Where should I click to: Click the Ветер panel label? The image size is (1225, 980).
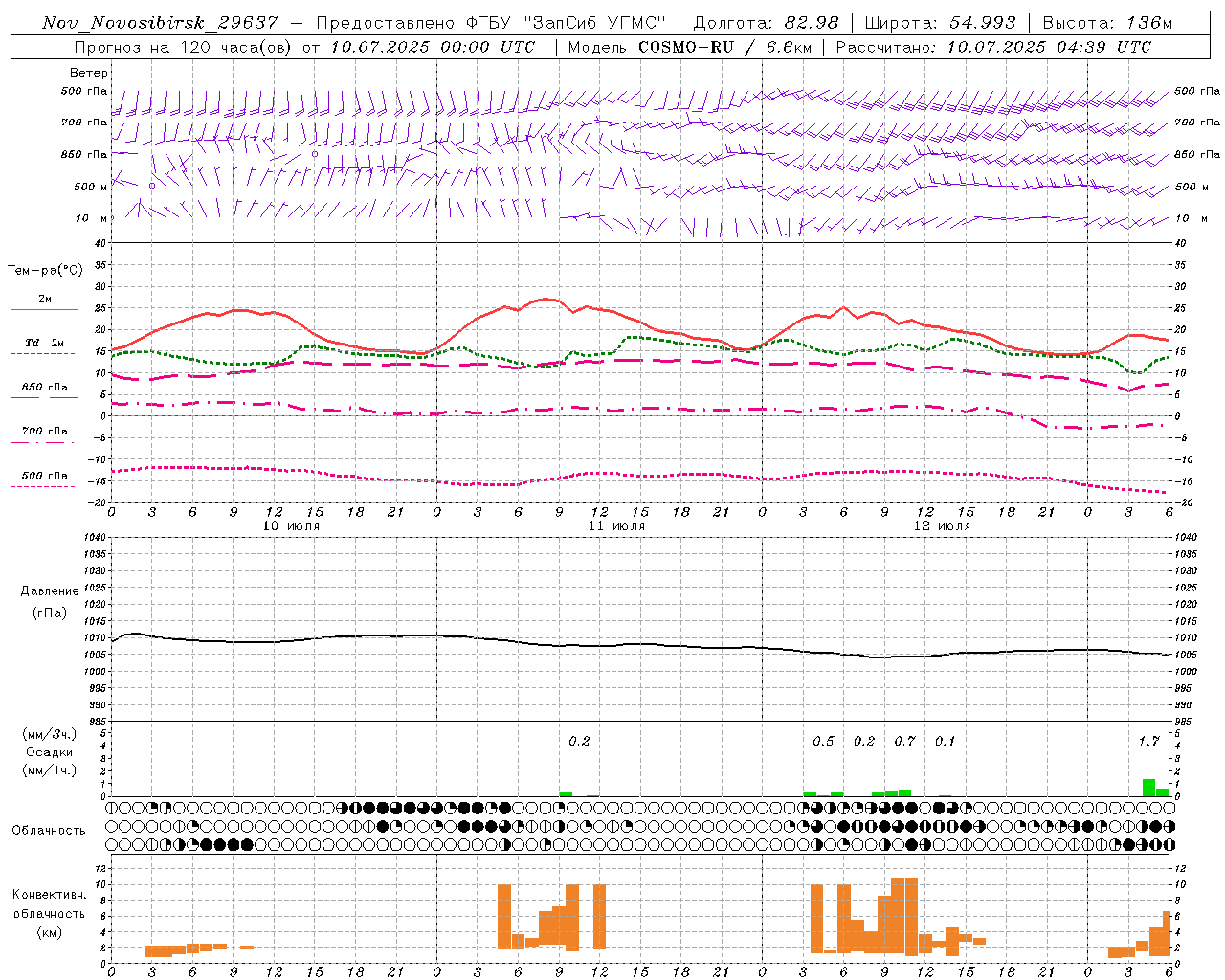tap(89, 73)
